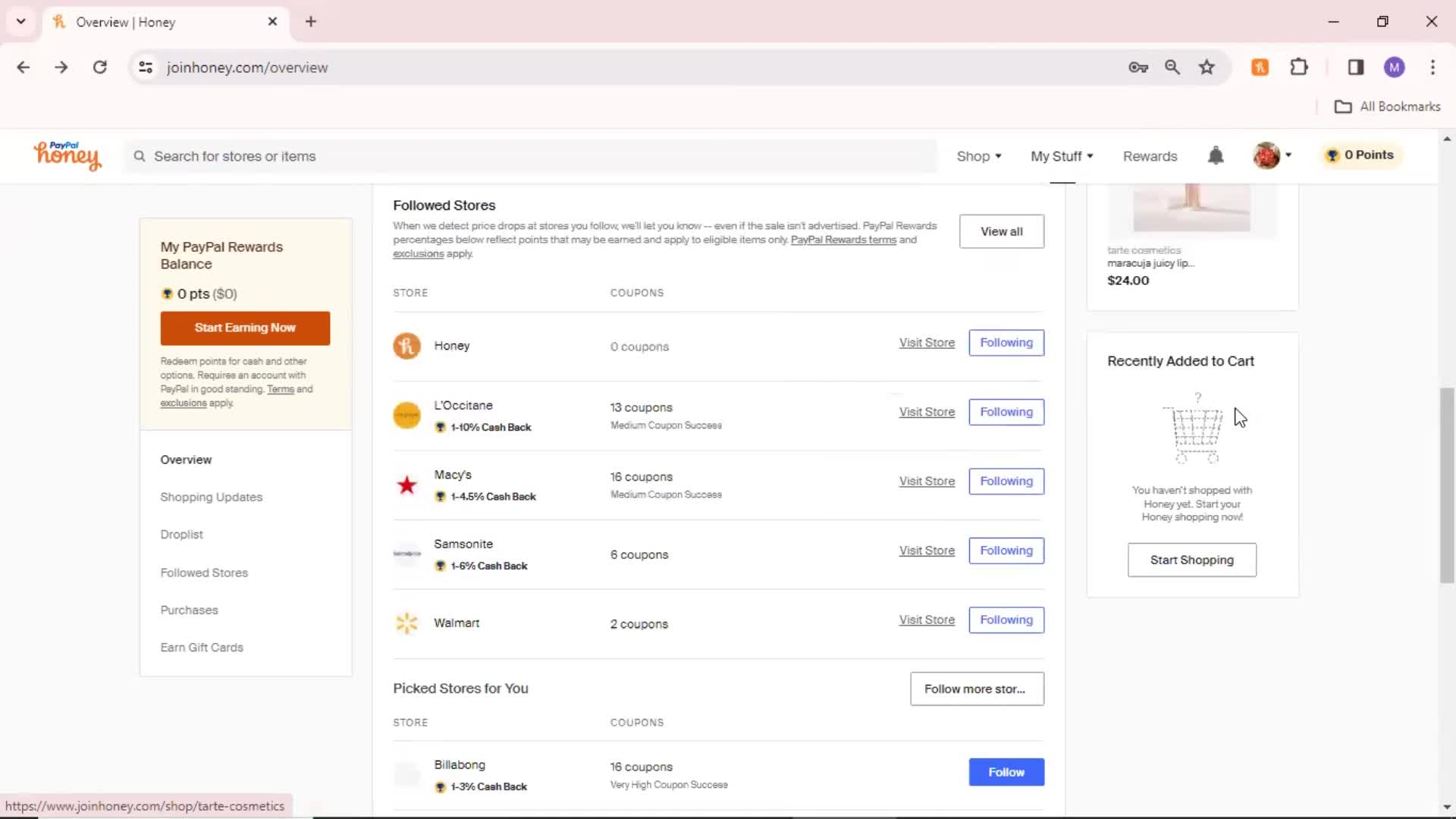
Task: Click the maracuja juicy lip product name
Action: click(x=1150, y=263)
